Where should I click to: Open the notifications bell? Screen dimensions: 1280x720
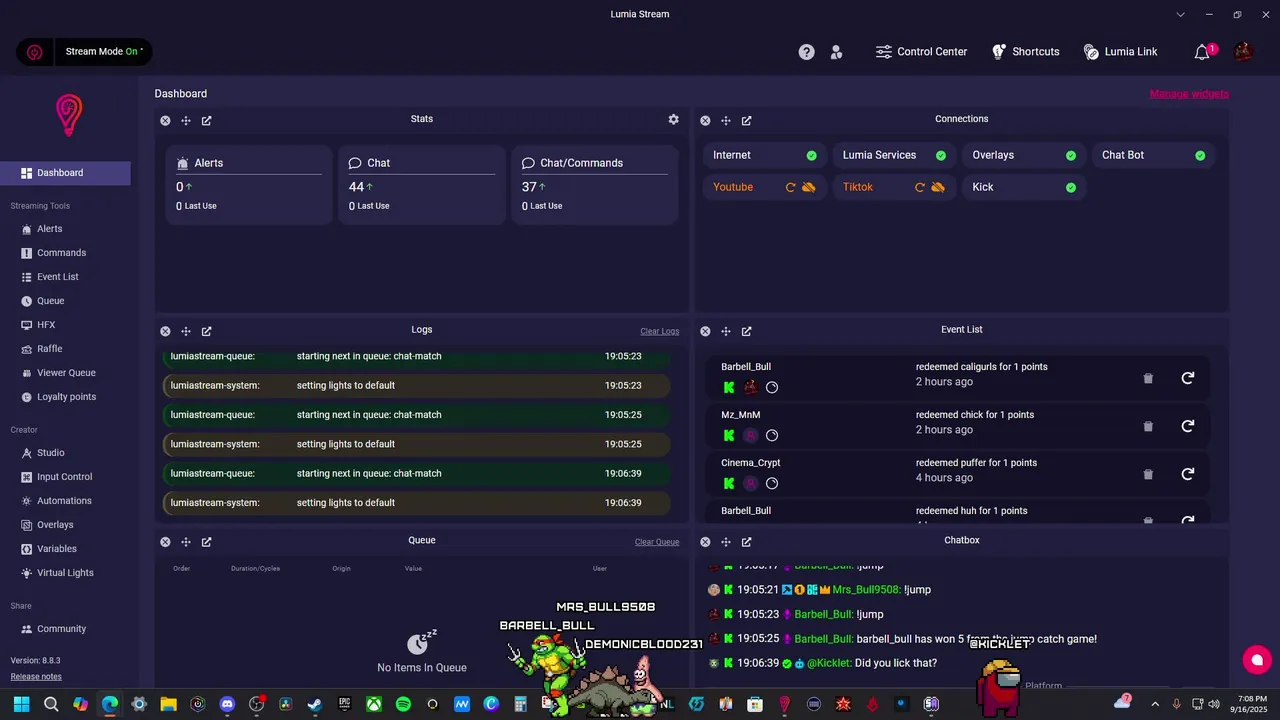tap(1203, 52)
